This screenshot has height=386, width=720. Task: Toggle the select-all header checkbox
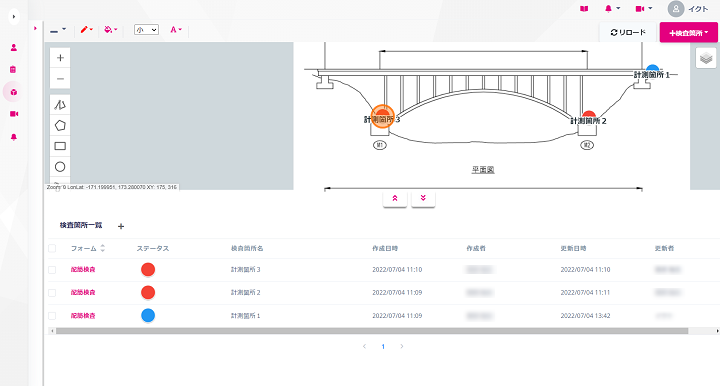(x=52, y=248)
